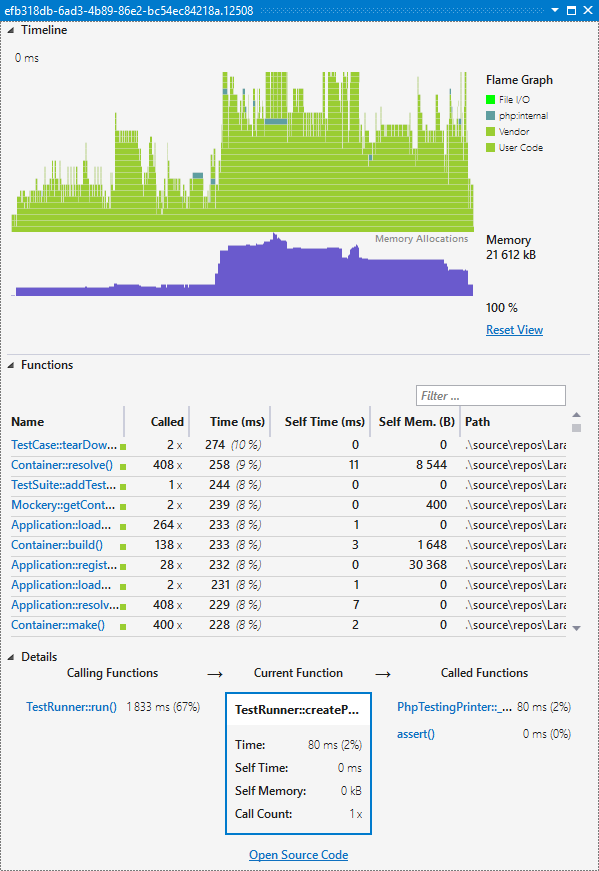Click the User Code legend color swatch
The height and width of the screenshot is (871, 599).
pyautogui.click(x=490, y=148)
